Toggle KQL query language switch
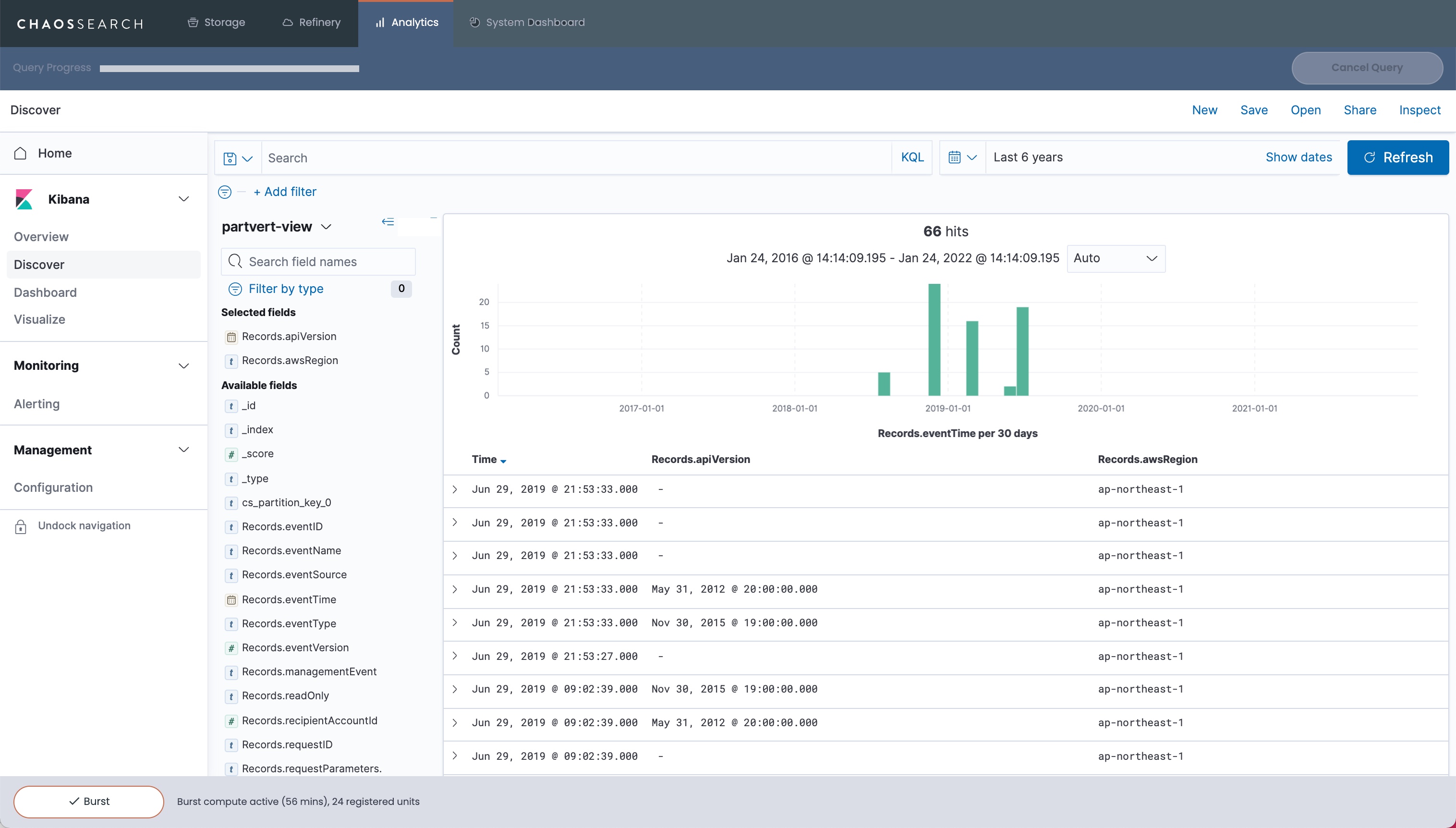 click(x=912, y=158)
